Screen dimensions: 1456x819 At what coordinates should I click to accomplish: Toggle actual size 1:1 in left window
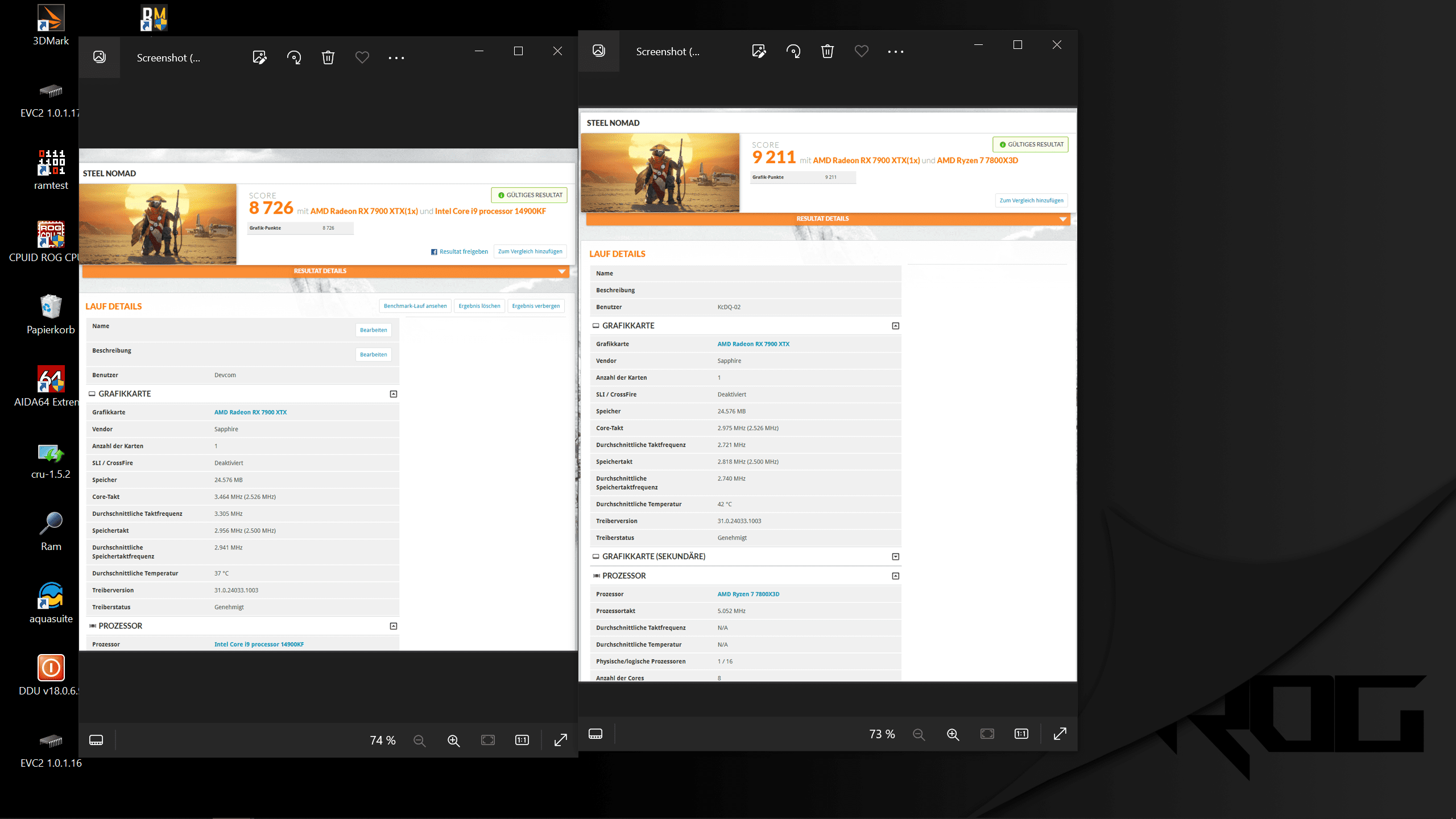coord(522,740)
